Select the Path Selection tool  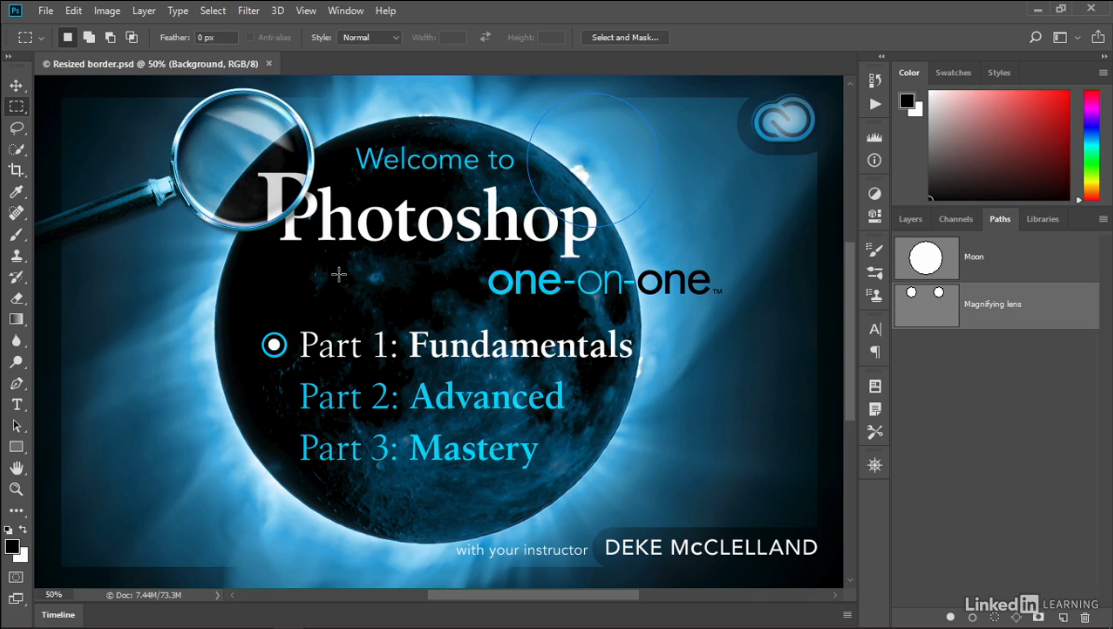16,426
